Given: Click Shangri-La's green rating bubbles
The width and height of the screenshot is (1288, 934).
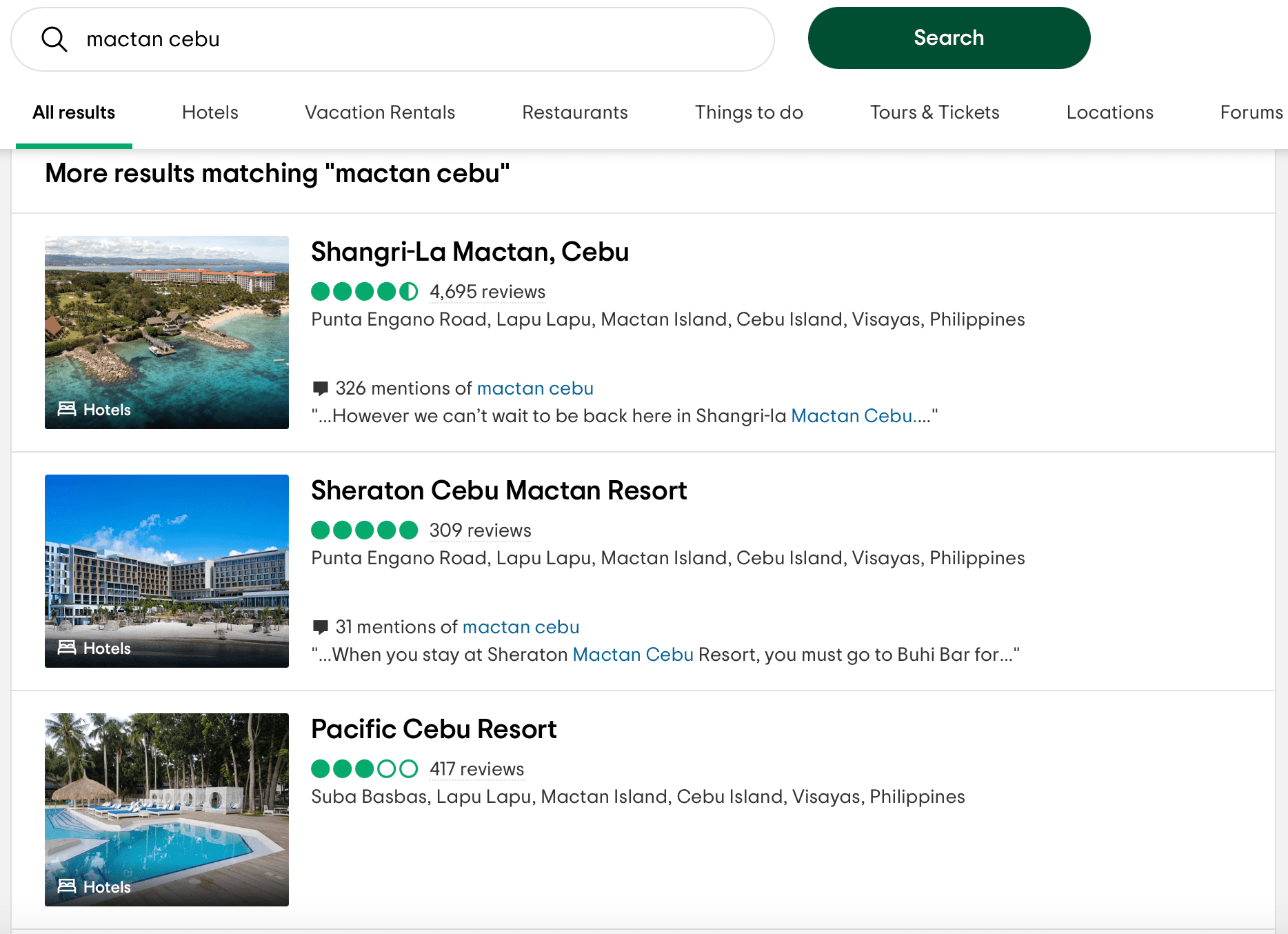Looking at the screenshot, I should tap(364, 292).
